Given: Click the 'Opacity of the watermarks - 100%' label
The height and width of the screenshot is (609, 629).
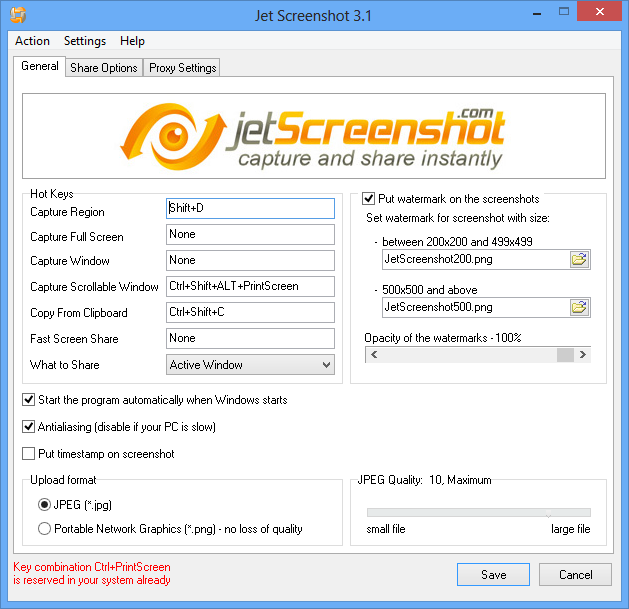Looking at the screenshot, I should click(442, 338).
